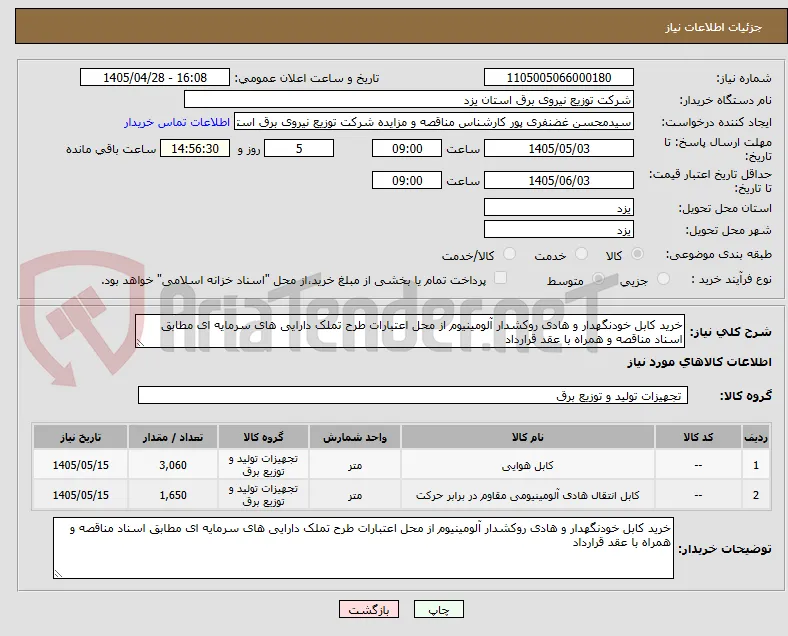This screenshot has width=788, height=636.
Task: Click the delivery city field یزد
Action: tap(558, 229)
